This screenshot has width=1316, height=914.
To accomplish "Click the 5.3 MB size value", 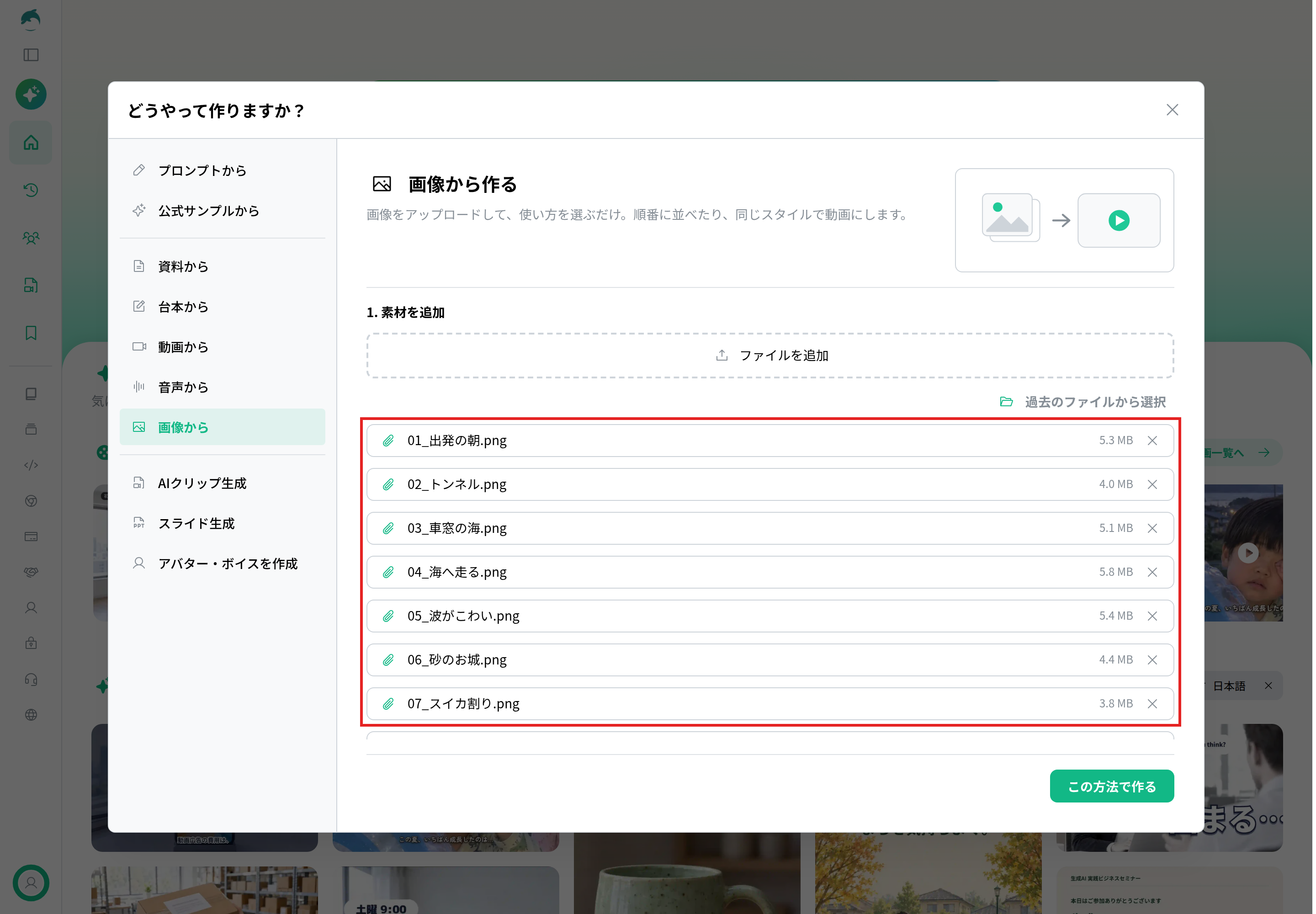I will click(1115, 441).
